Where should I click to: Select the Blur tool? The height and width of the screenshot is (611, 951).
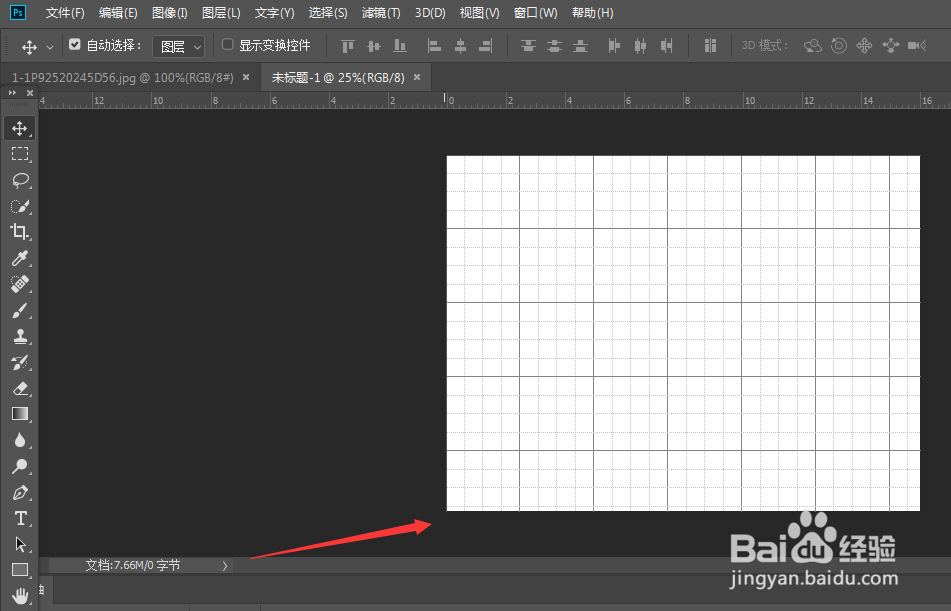tap(19, 440)
